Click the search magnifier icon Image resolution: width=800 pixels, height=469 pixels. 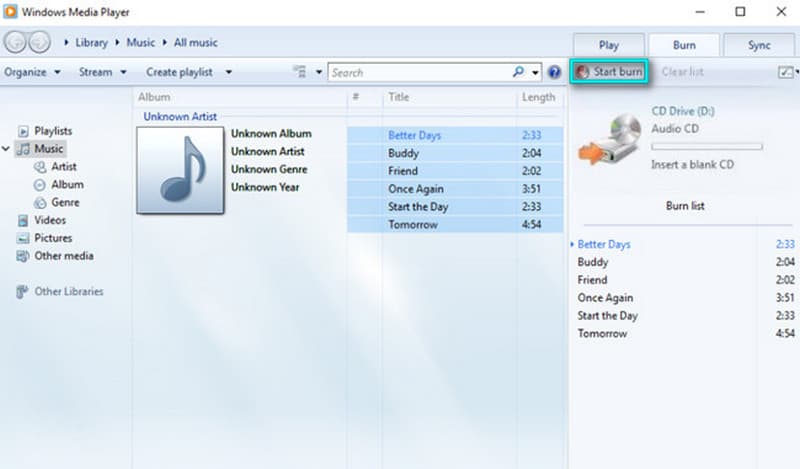518,72
